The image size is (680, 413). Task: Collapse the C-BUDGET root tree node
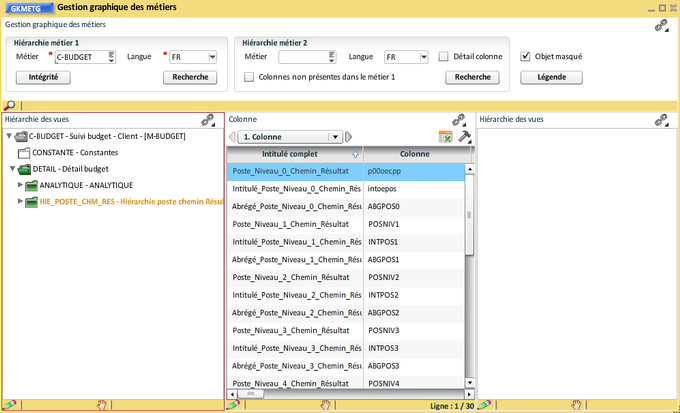coord(9,136)
